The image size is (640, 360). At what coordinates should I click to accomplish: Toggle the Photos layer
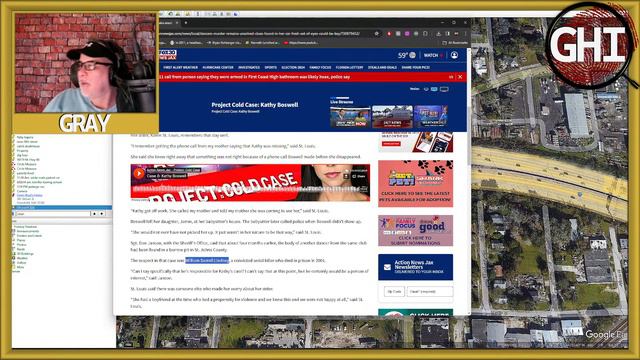[x=22, y=244]
